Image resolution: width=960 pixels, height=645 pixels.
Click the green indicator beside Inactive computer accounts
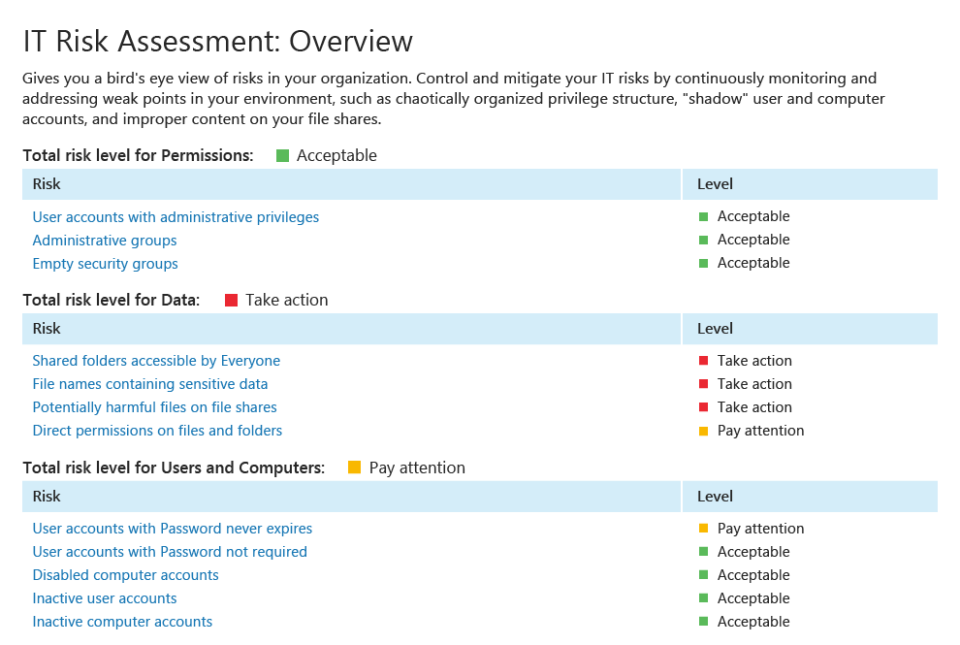tap(701, 621)
